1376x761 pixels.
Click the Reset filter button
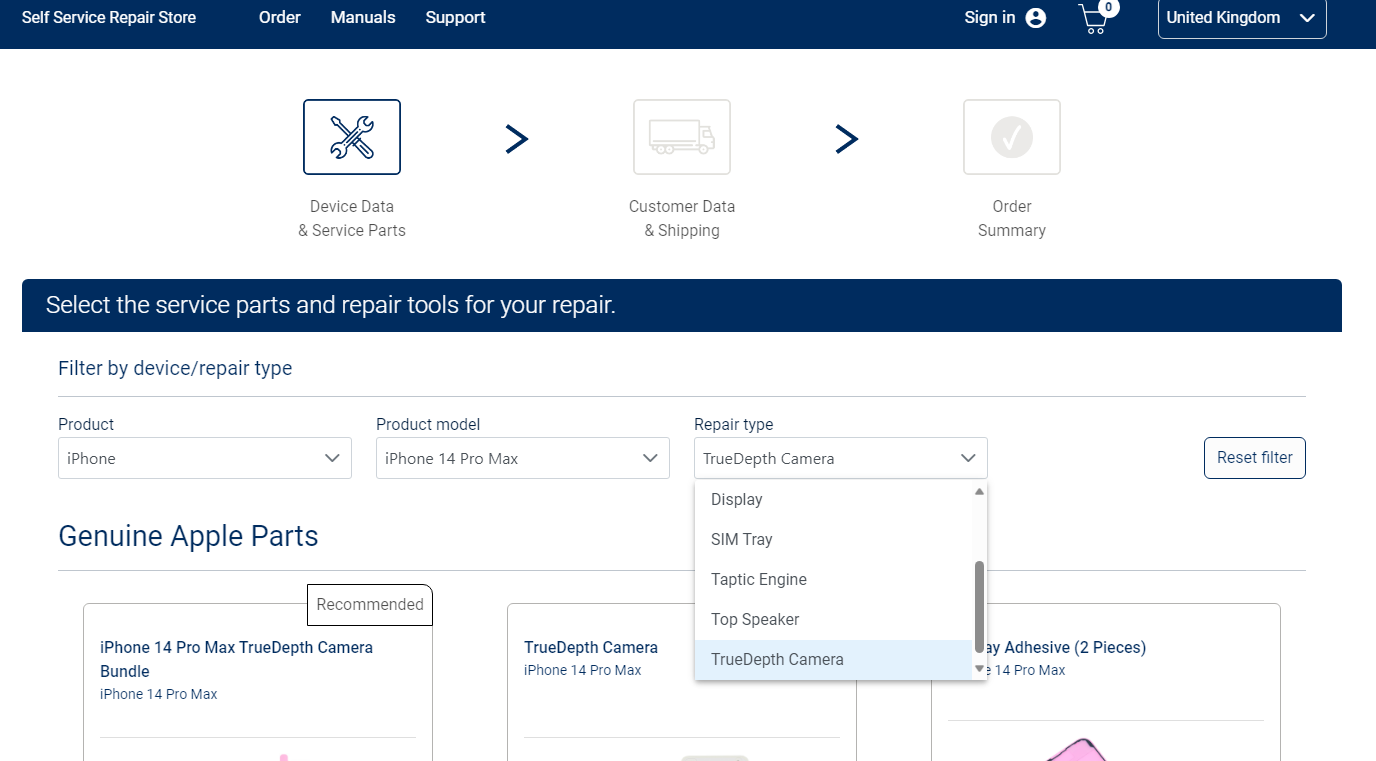coord(1255,458)
